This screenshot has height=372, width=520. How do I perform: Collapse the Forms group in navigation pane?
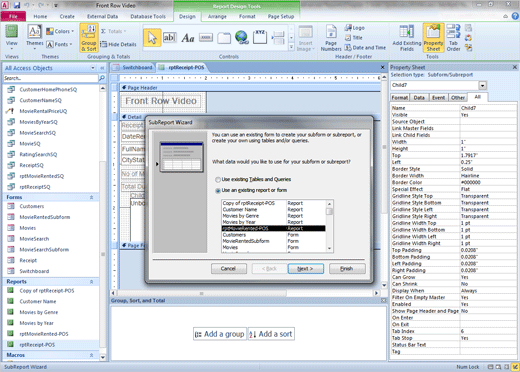[91, 197]
